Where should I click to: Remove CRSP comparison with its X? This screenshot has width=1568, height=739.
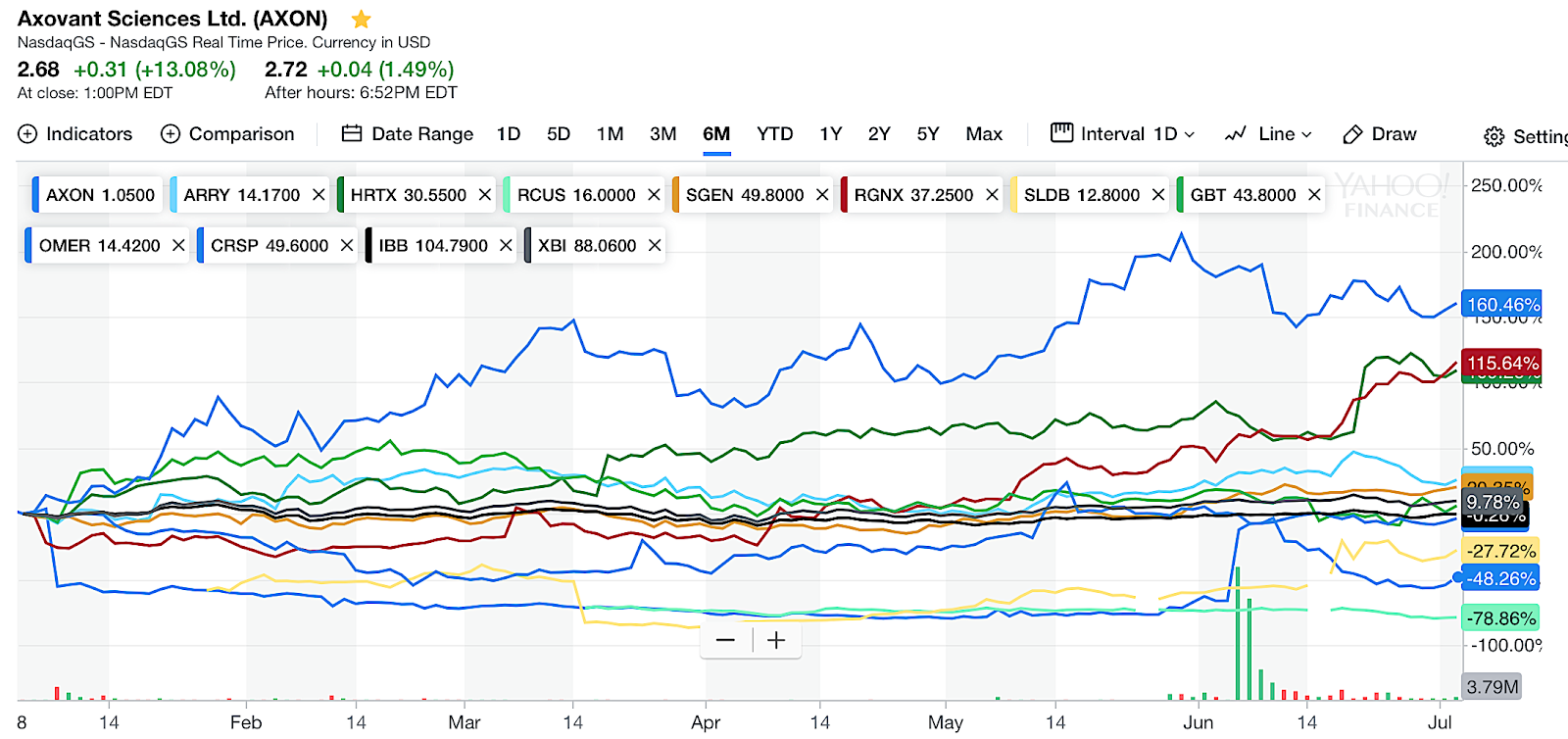click(347, 245)
